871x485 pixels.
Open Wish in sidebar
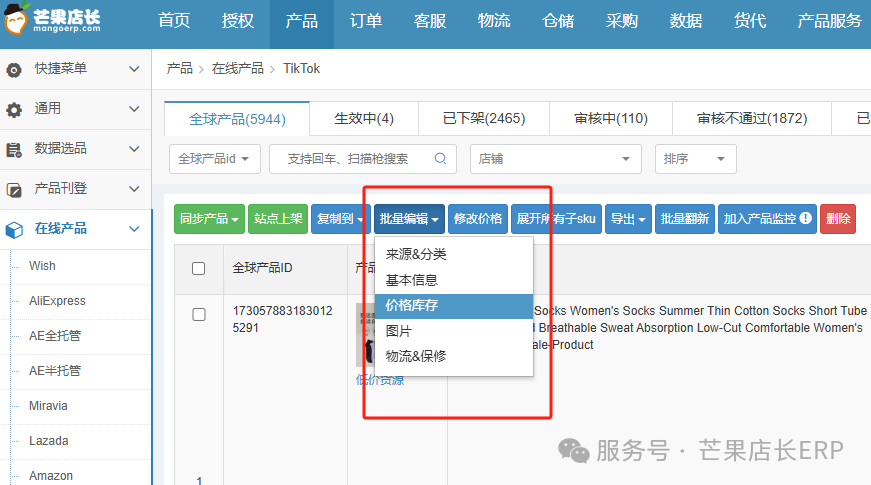42,266
